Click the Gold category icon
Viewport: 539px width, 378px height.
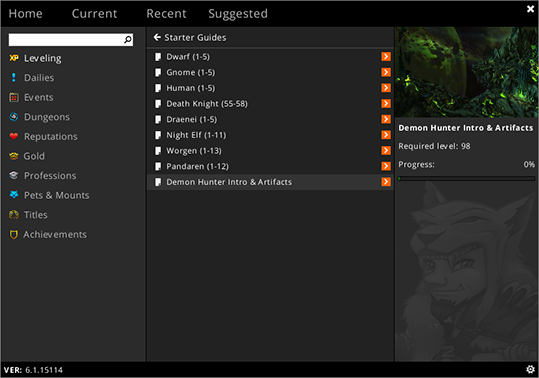coord(13,156)
